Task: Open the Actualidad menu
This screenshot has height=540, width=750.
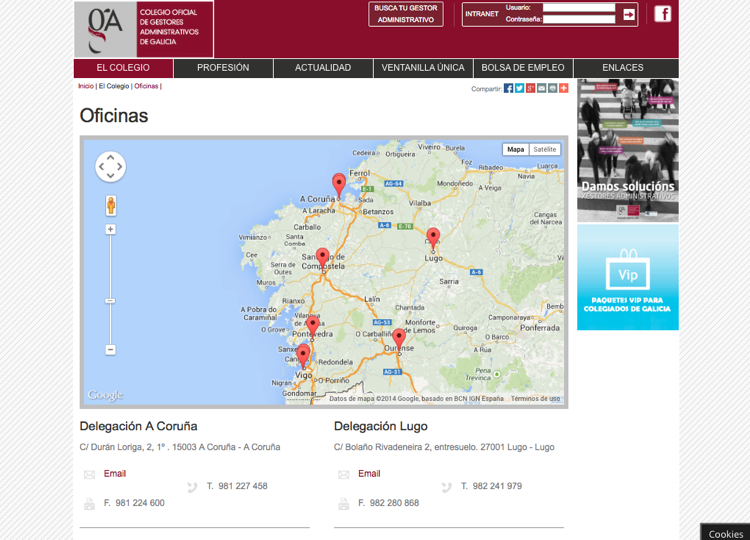Action: (323, 68)
